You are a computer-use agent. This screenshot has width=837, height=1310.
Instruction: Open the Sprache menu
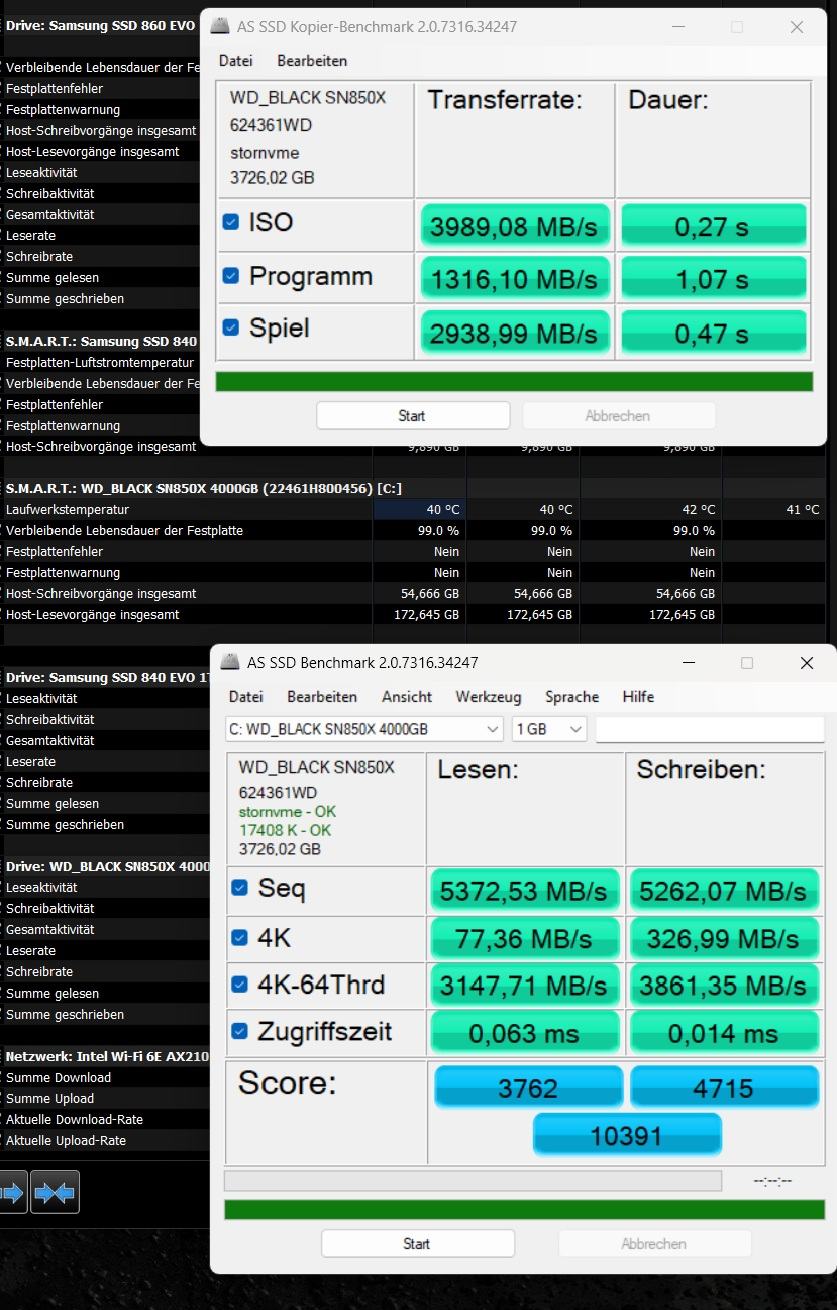[572, 697]
